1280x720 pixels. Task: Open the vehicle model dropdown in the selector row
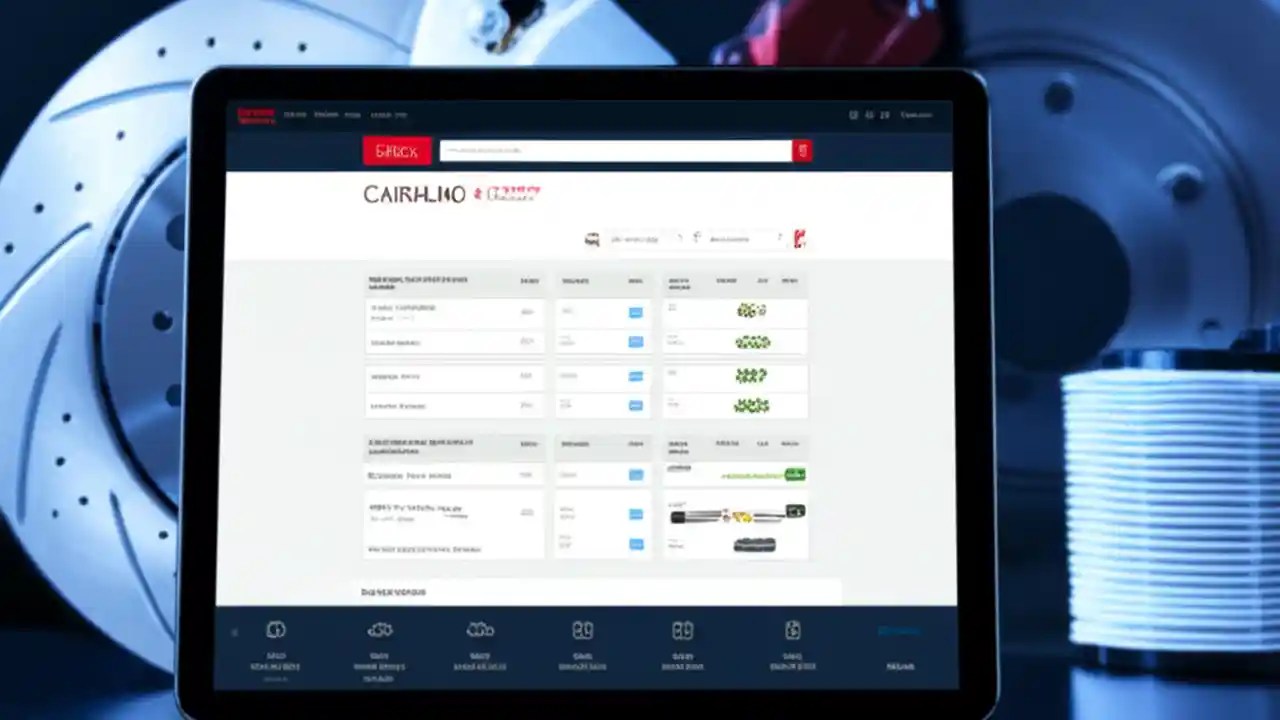click(x=735, y=239)
